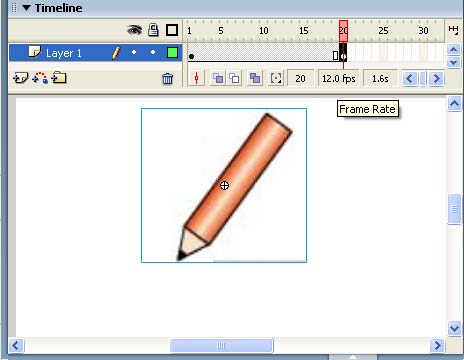Image resolution: width=464 pixels, height=360 pixels.
Task: Collapse the Timeline panel triangle
Action: tap(26, 8)
